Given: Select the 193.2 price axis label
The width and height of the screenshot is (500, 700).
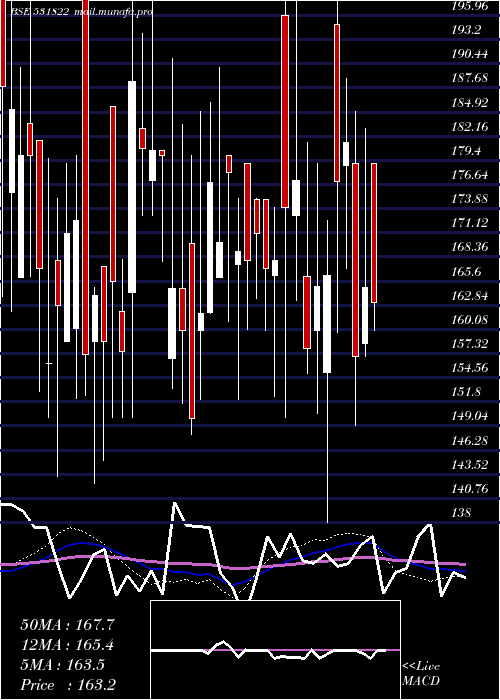Looking at the screenshot, I should coord(467,30).
